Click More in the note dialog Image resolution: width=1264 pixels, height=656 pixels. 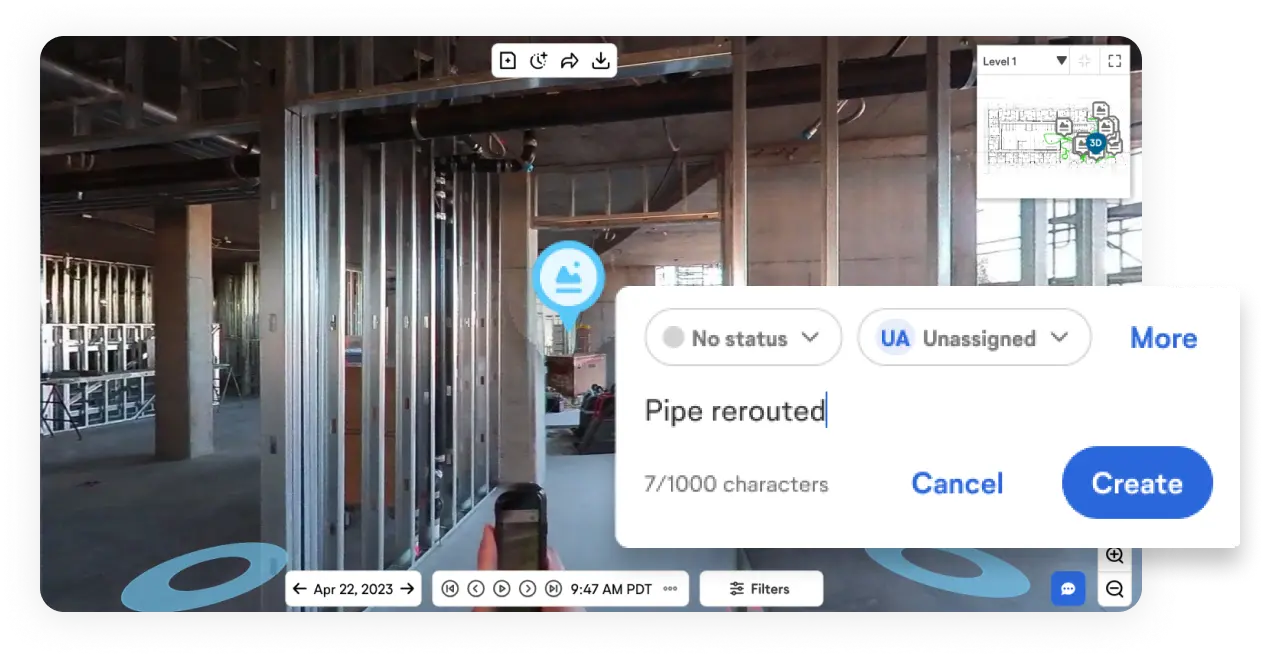click(1163, 338)
